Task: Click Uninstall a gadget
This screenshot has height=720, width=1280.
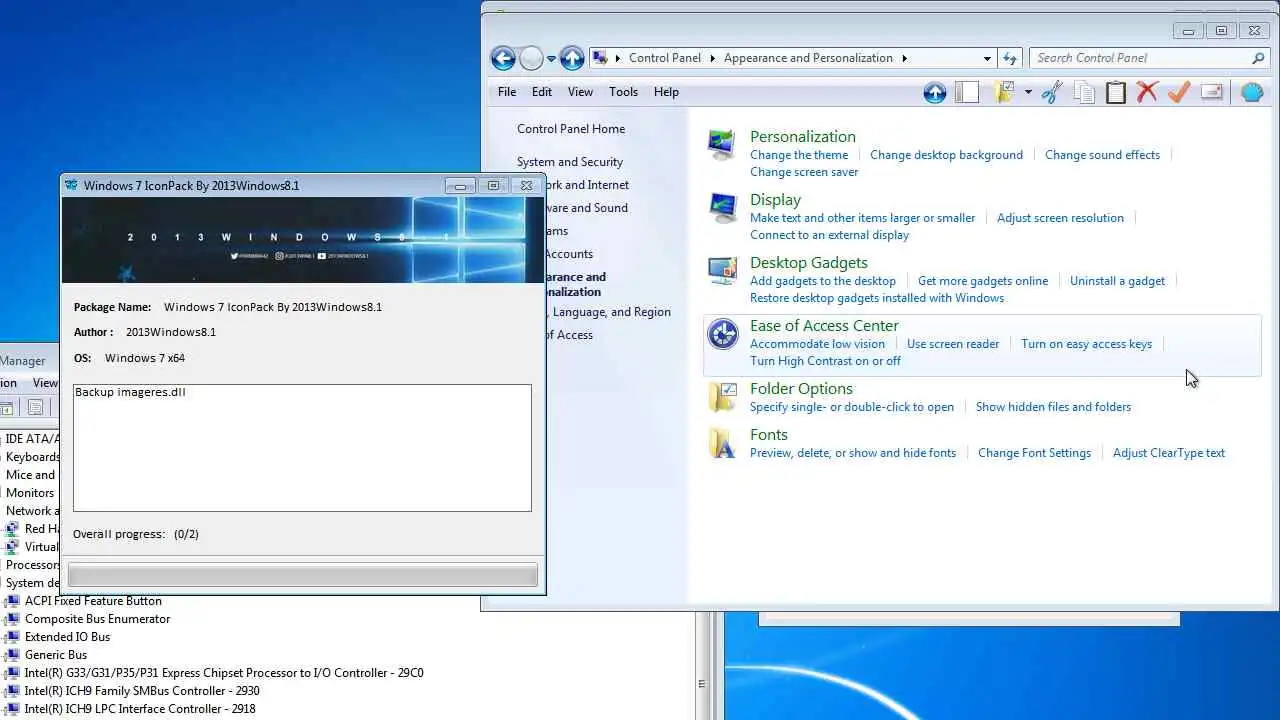Action: click(1117, 281)
